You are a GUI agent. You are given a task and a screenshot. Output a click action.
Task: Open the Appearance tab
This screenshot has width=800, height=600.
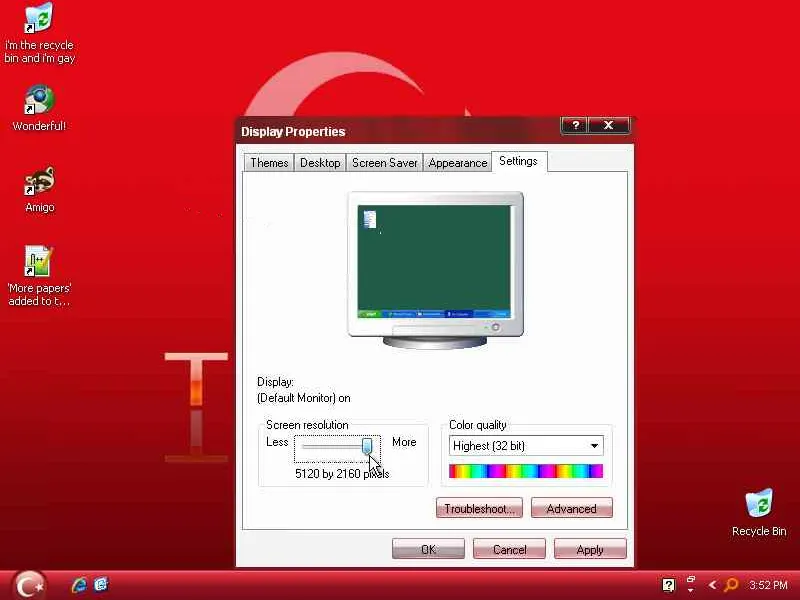click(458, 163)
